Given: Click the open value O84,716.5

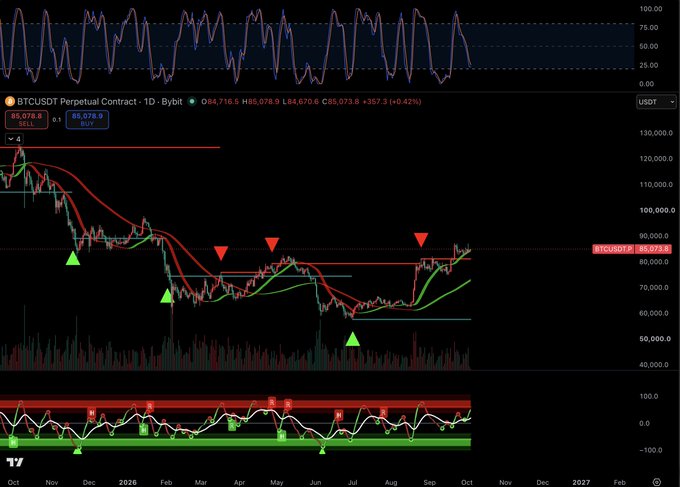Looking at the screenshot, I should [x=220, y=101].
